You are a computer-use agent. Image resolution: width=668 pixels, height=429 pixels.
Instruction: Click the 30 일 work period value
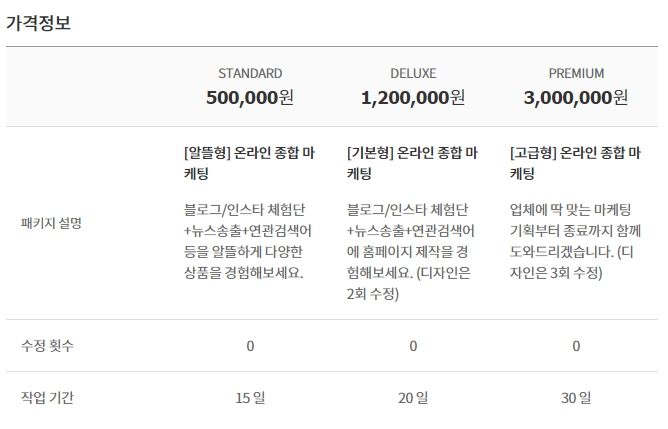point(576,398)
